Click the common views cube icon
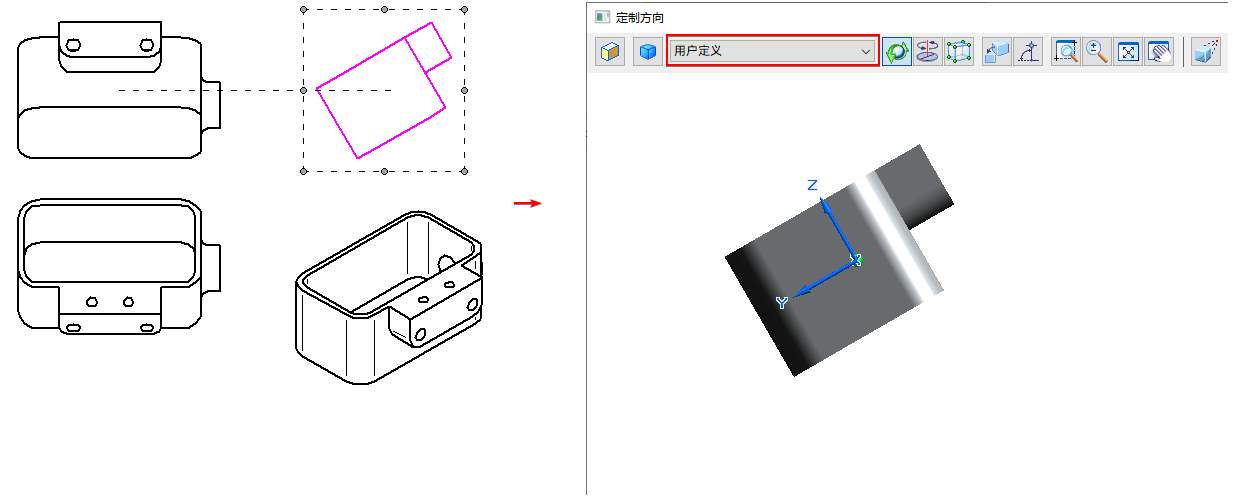 pyautogui.click(x=610, y=52)
